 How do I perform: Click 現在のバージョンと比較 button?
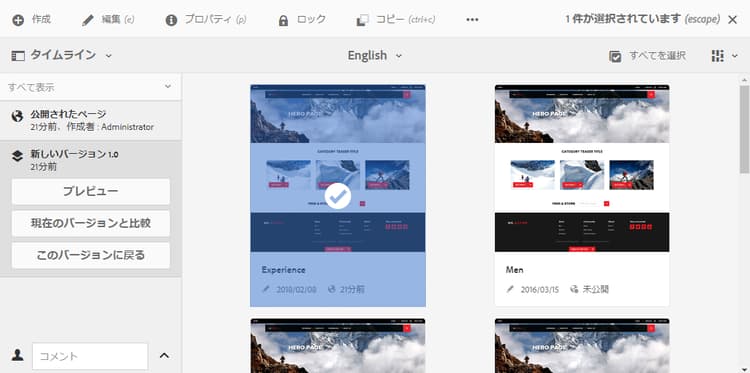91,223
